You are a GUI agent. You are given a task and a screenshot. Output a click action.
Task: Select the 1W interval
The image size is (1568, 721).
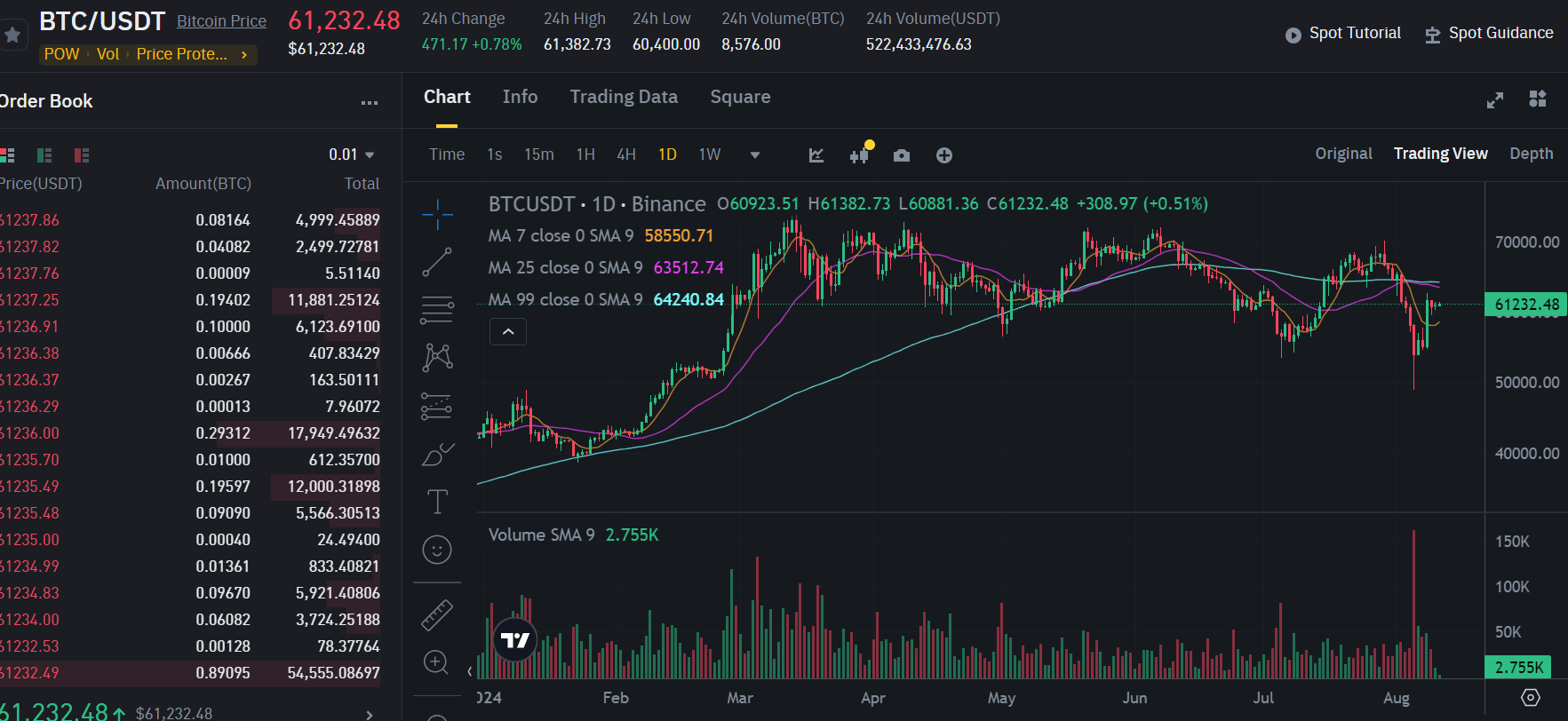click(709, 154)
